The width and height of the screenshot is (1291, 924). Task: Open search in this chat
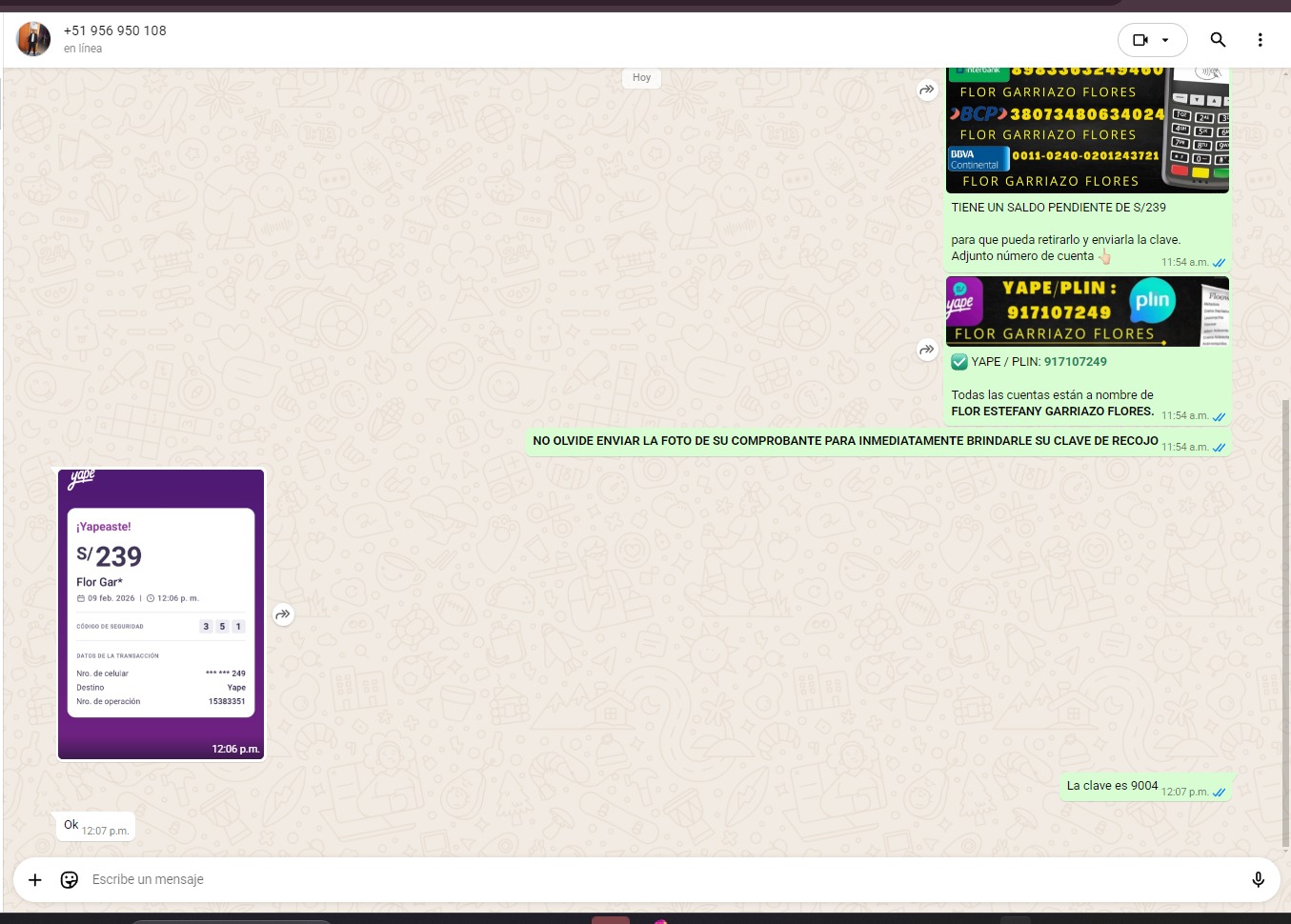tap(1218, 40)
